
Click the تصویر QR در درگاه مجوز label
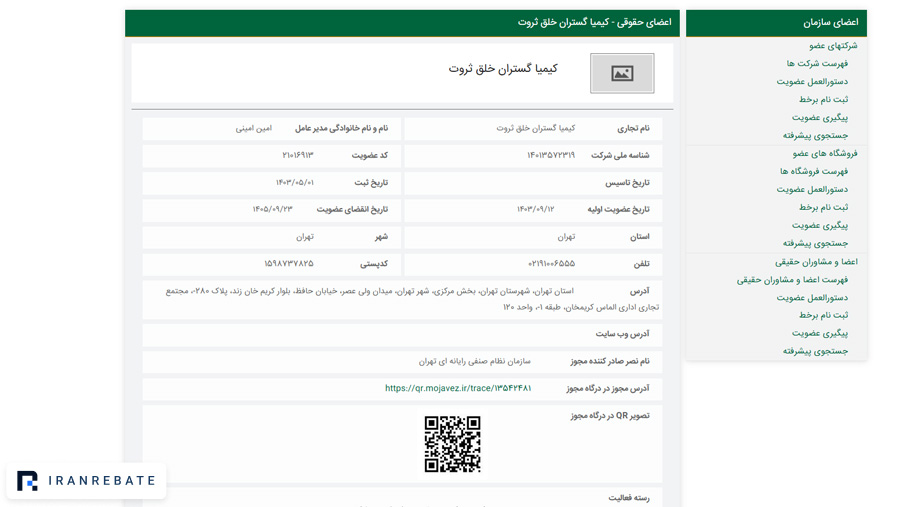point(610,416)
